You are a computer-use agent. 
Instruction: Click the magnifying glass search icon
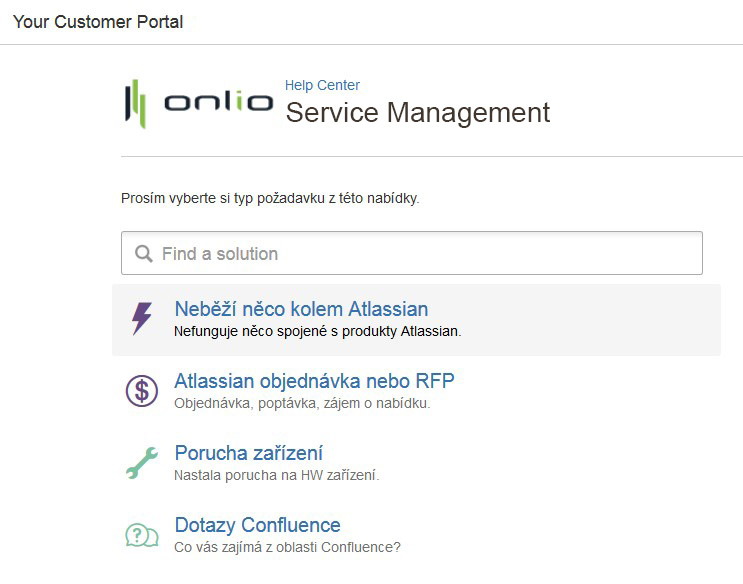(x=144, y=254)
